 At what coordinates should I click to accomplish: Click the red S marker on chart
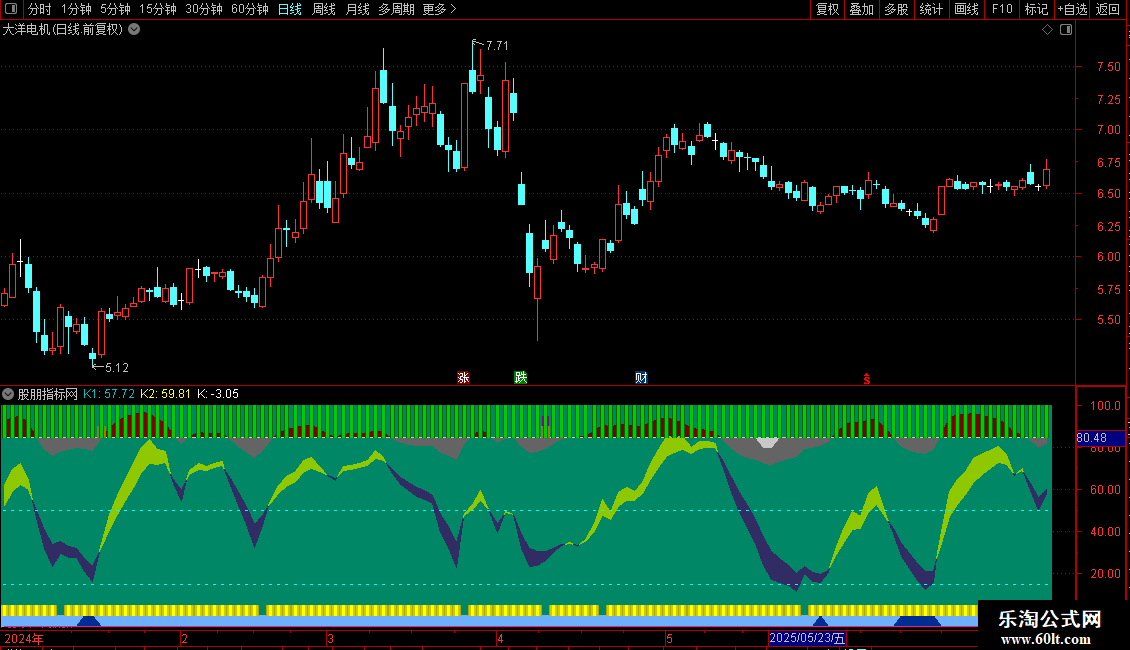[867, 379]
